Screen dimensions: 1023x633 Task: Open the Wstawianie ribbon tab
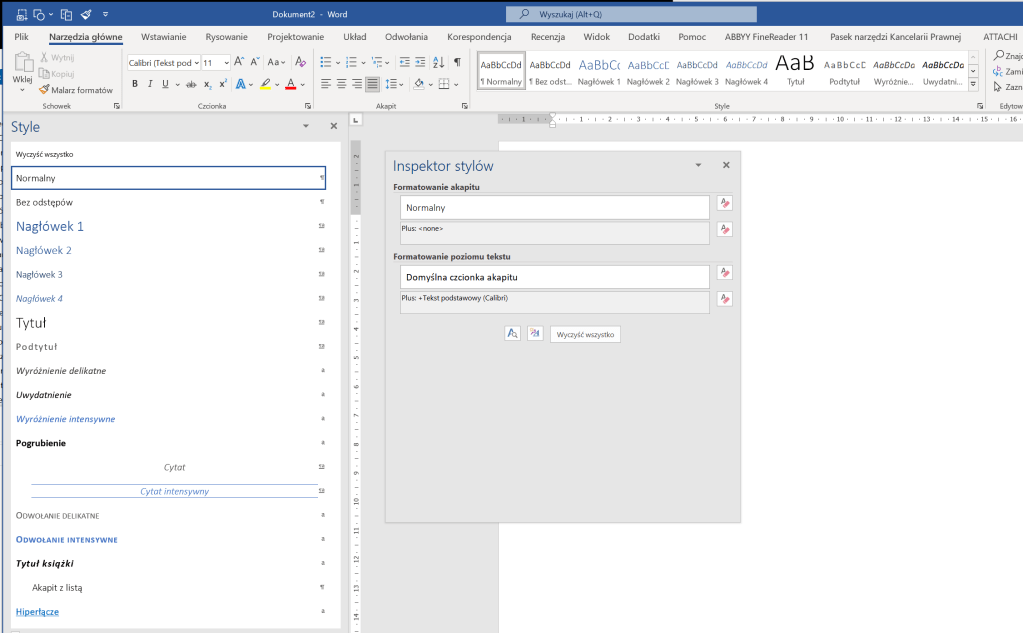[163, 37]
